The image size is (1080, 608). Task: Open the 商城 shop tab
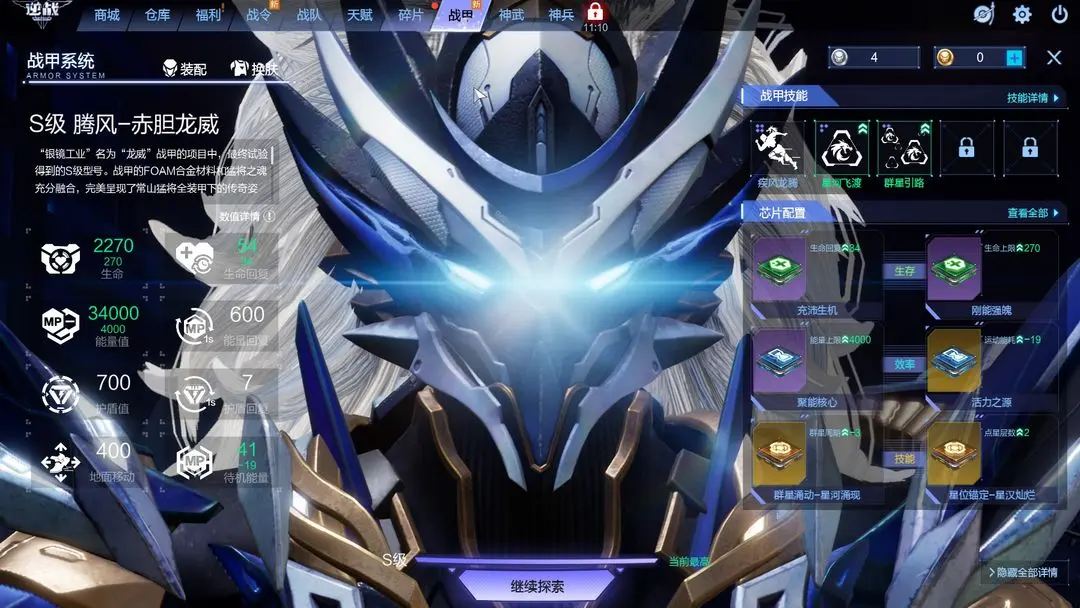tap(107, 15)
